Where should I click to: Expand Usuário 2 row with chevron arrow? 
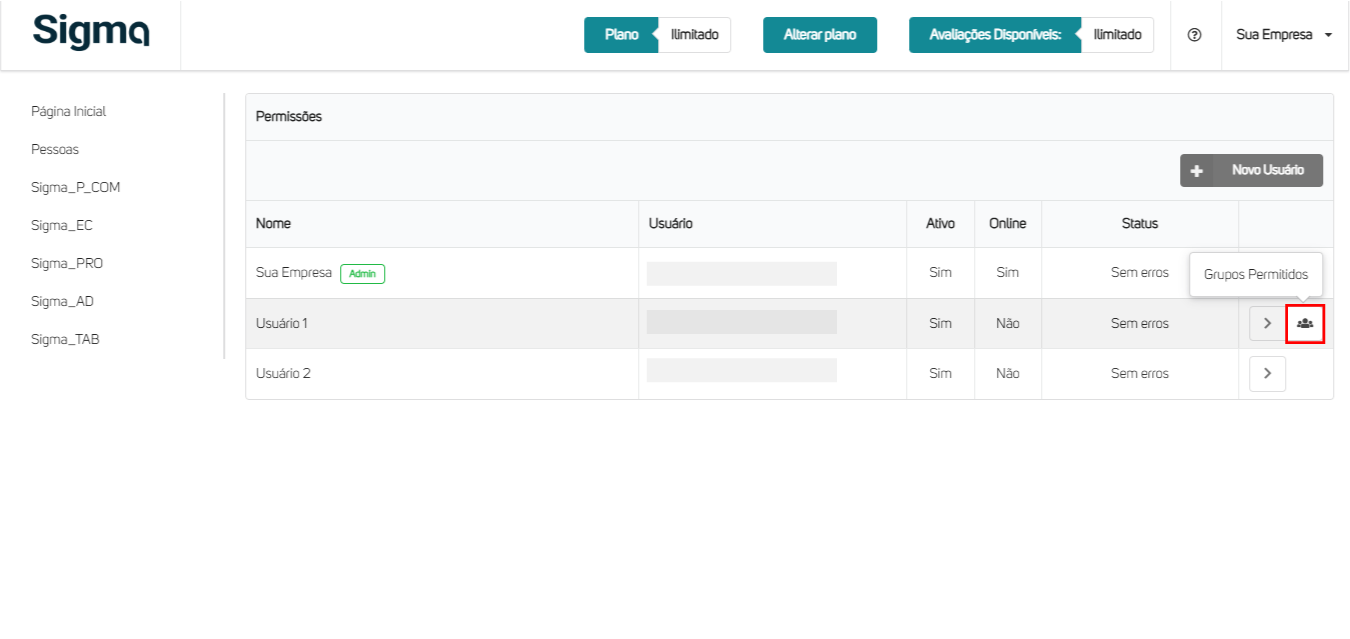point(1267,373)
